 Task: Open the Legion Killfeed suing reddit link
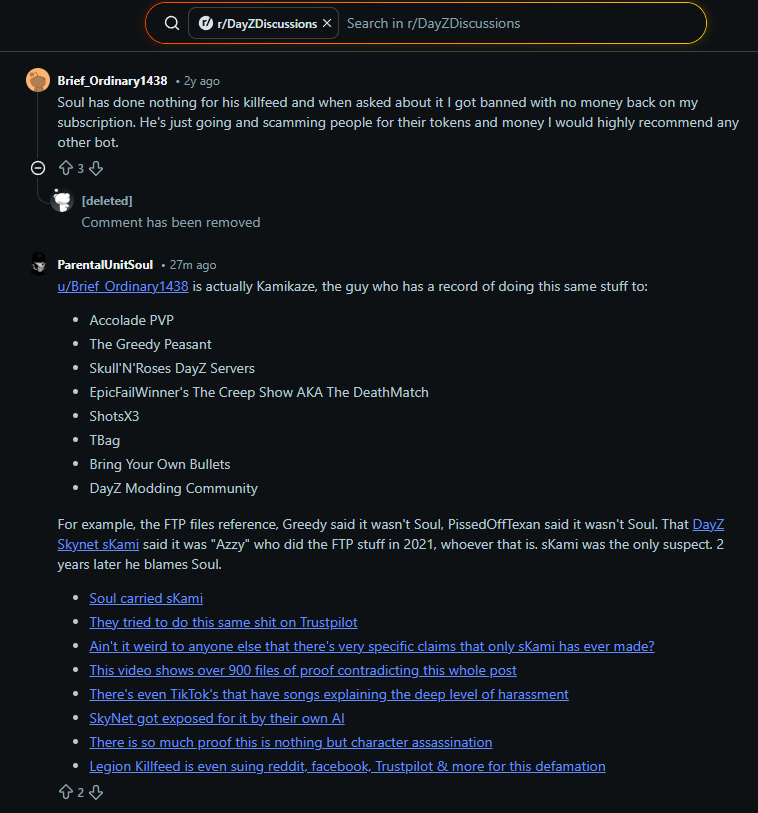tap(347, 766)
